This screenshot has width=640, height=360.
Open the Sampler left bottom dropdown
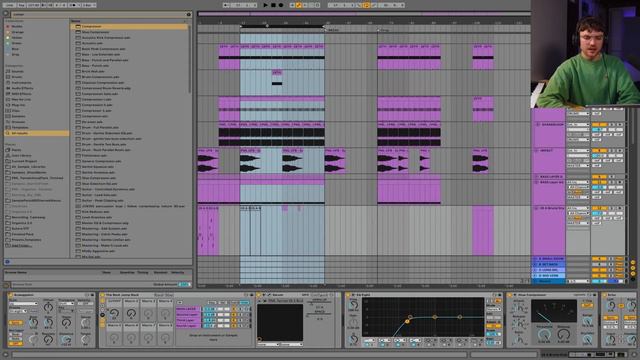(x=268, y=344)
